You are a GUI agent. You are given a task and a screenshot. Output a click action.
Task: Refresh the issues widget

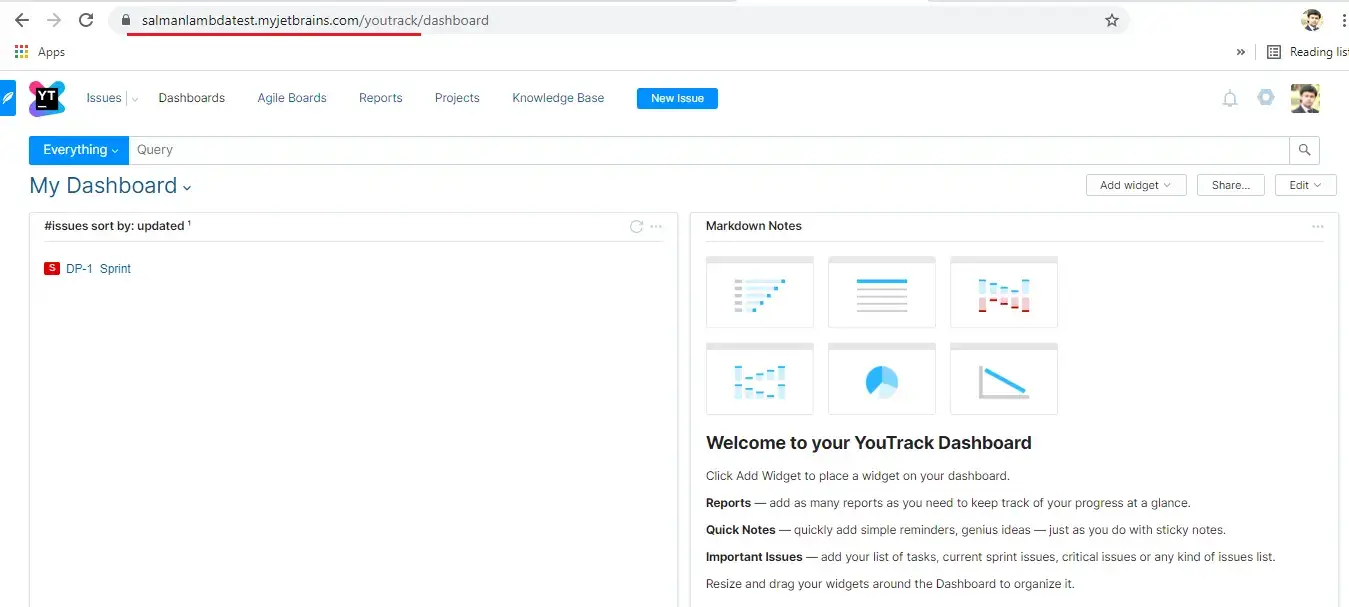(636, 227)
